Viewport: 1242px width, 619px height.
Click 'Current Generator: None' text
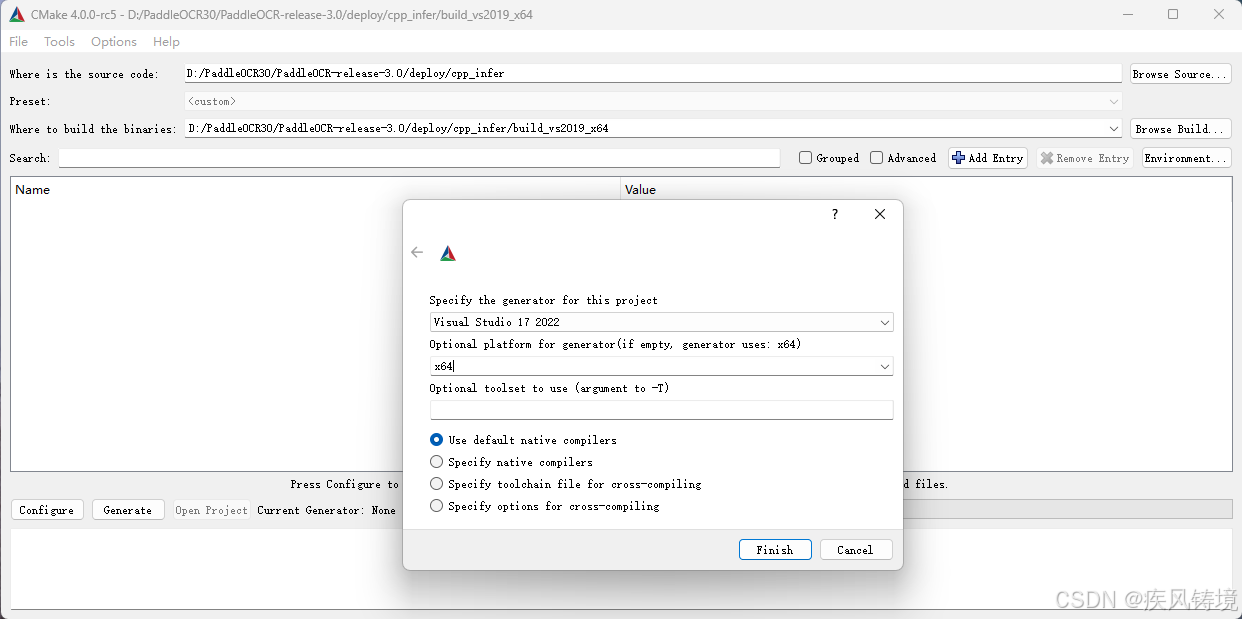327,510
